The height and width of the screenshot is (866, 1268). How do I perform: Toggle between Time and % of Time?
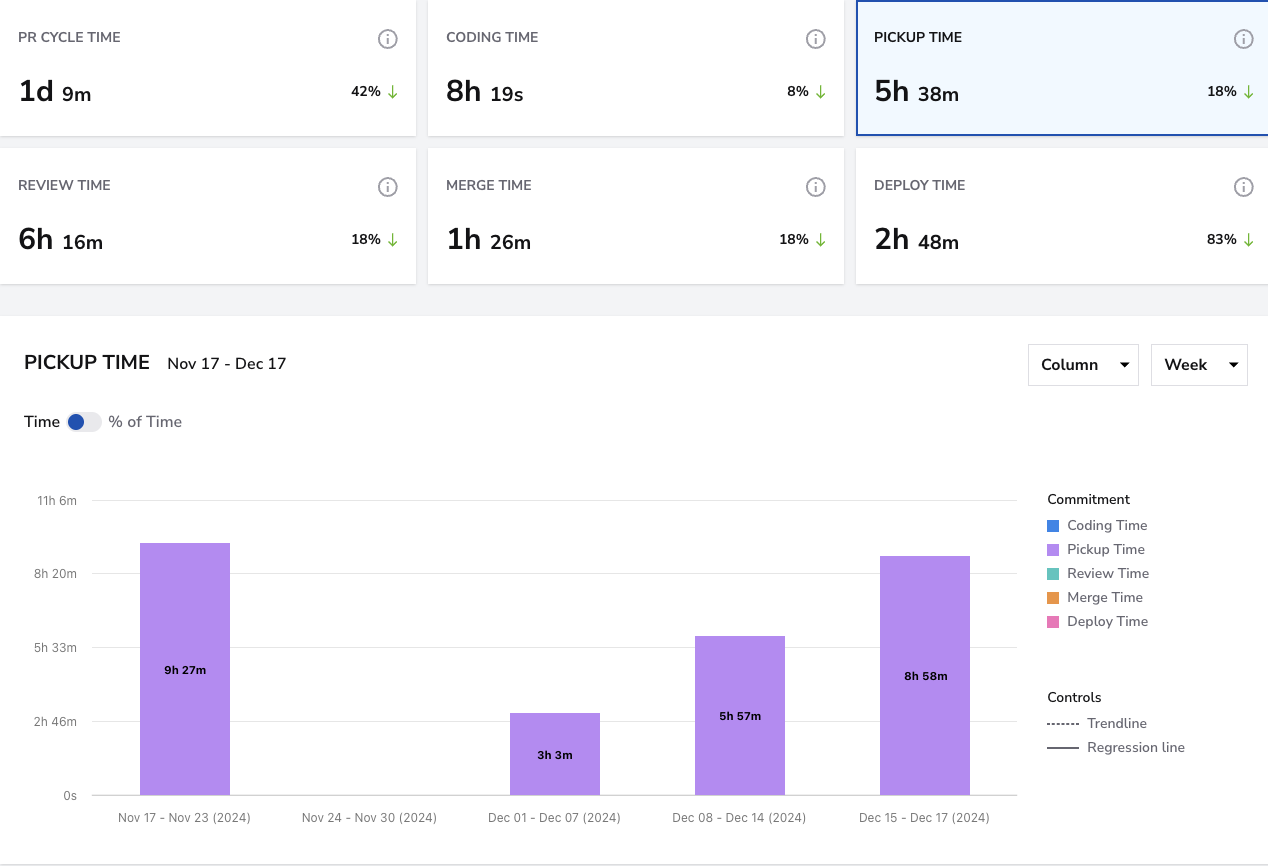point(84,422)
